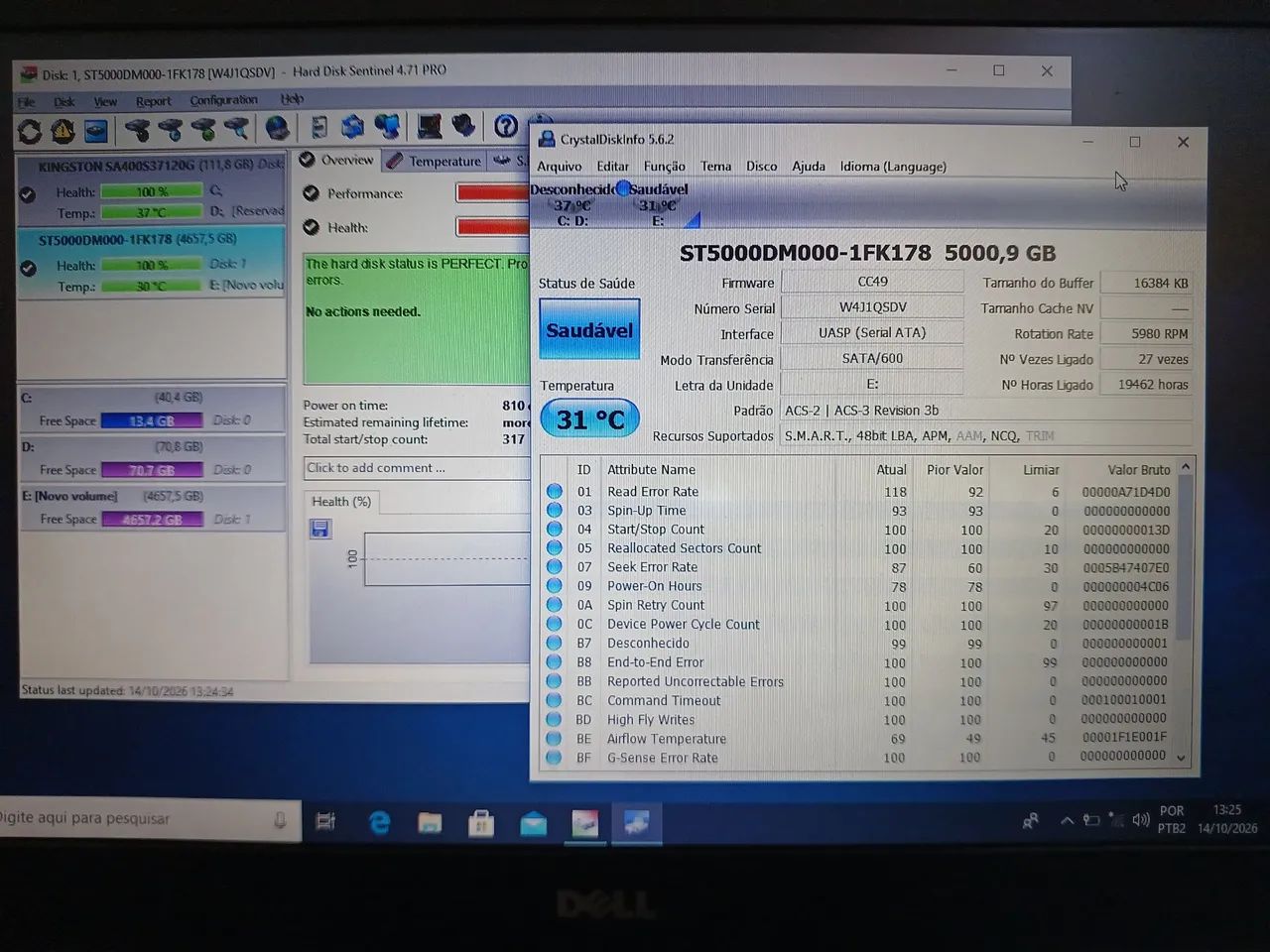The height and width of the screenshot is (952, 1270).
Task: Click the laptop monitor icon in Hard Disk Sentinel toolbar
Action: (x=430, y=126)
